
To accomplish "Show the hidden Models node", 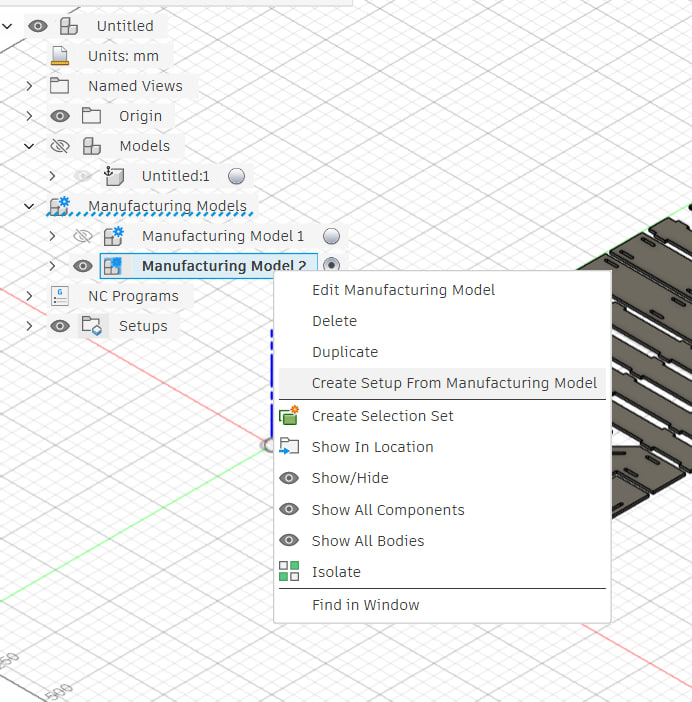I will pyautogui.click(x=60, y=146).
